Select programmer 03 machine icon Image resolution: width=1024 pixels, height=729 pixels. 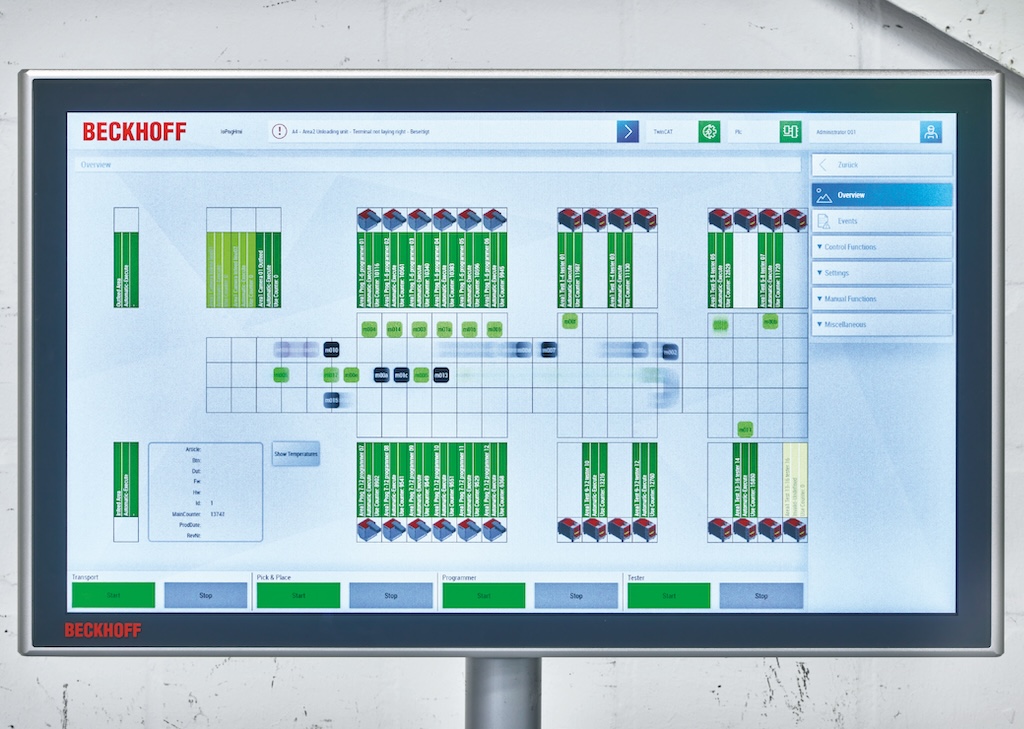[419, 219]
